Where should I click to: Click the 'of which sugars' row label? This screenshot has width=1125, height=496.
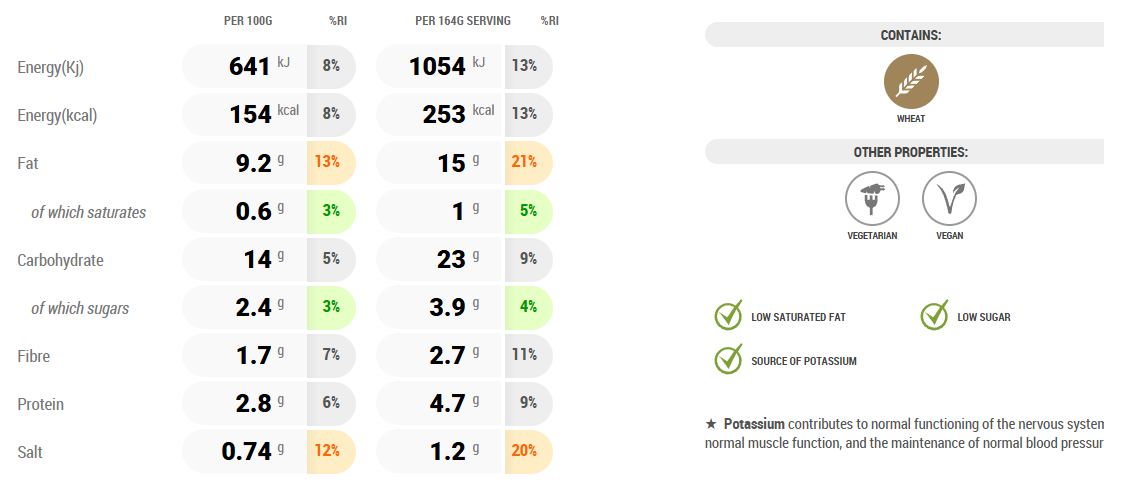pyautogui.click(x=80, y=308)
